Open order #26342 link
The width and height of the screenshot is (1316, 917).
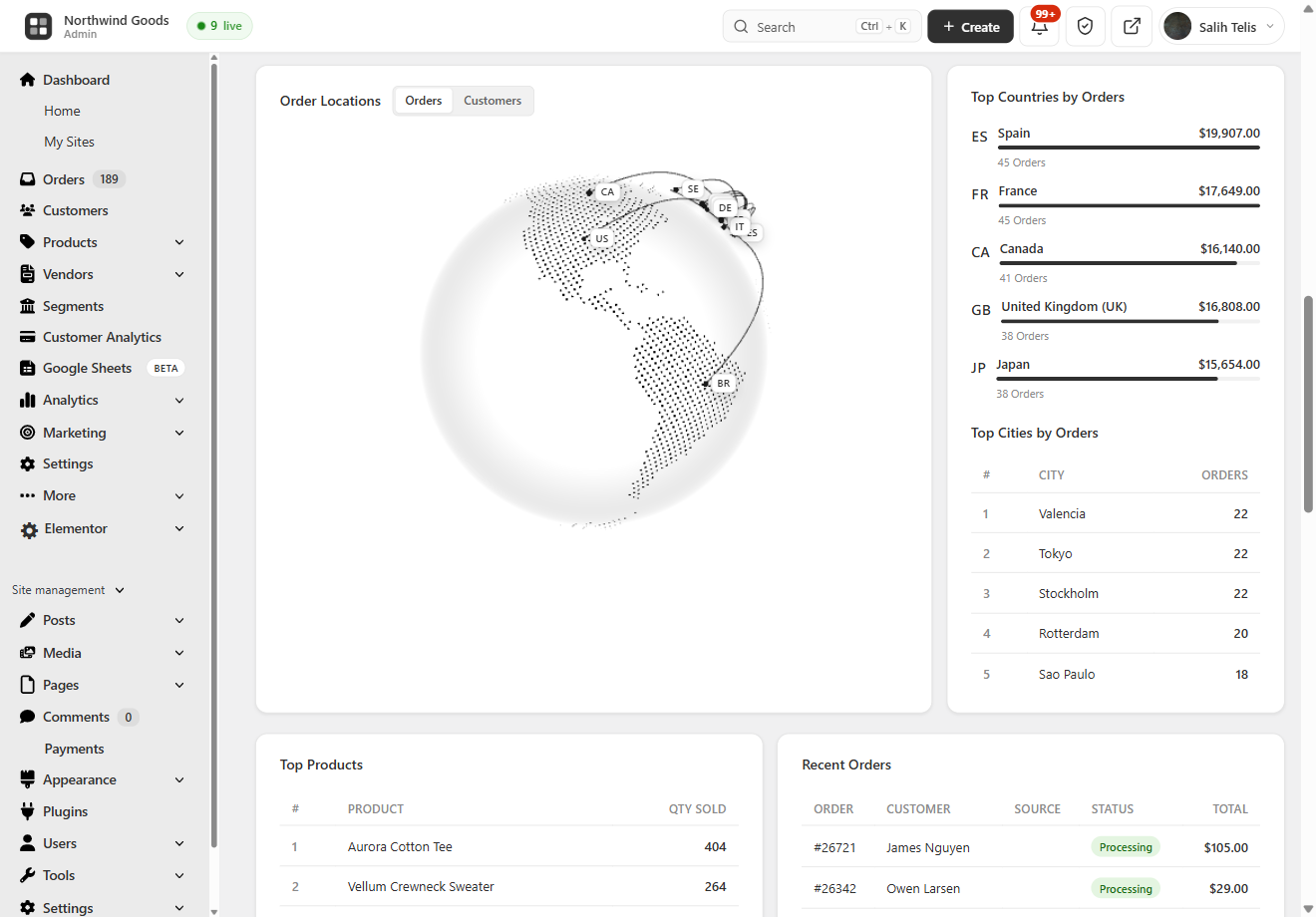834,888
